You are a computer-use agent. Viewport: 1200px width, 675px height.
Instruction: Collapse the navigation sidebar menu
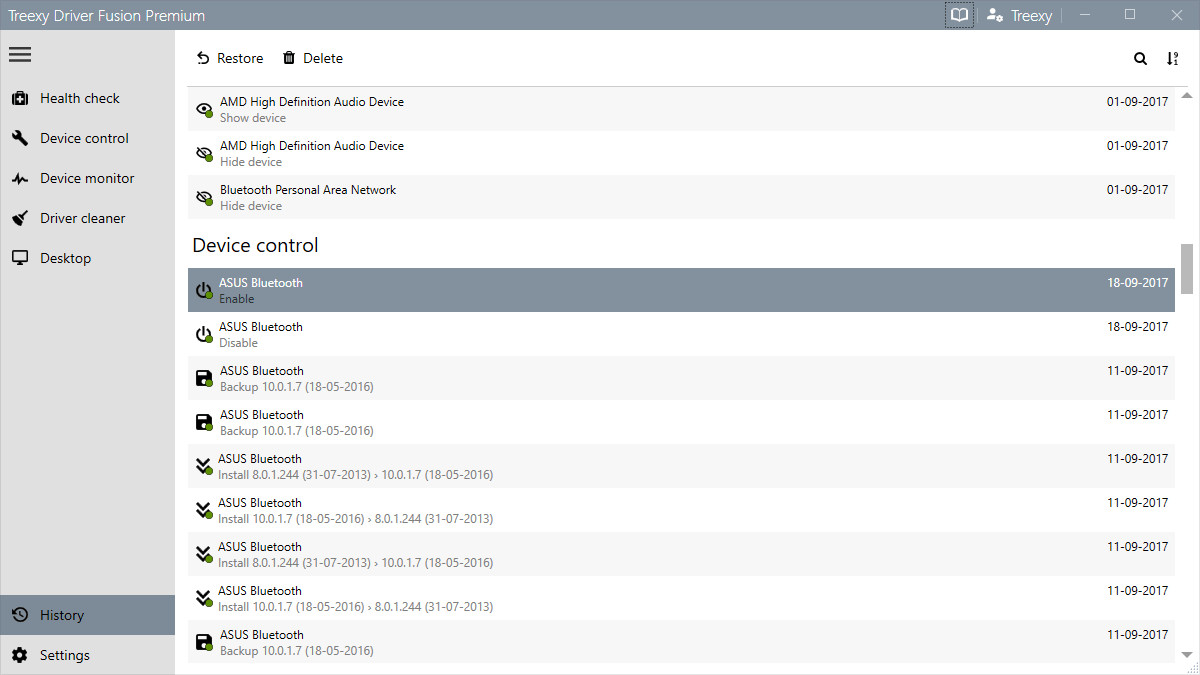tap(20, 54)
